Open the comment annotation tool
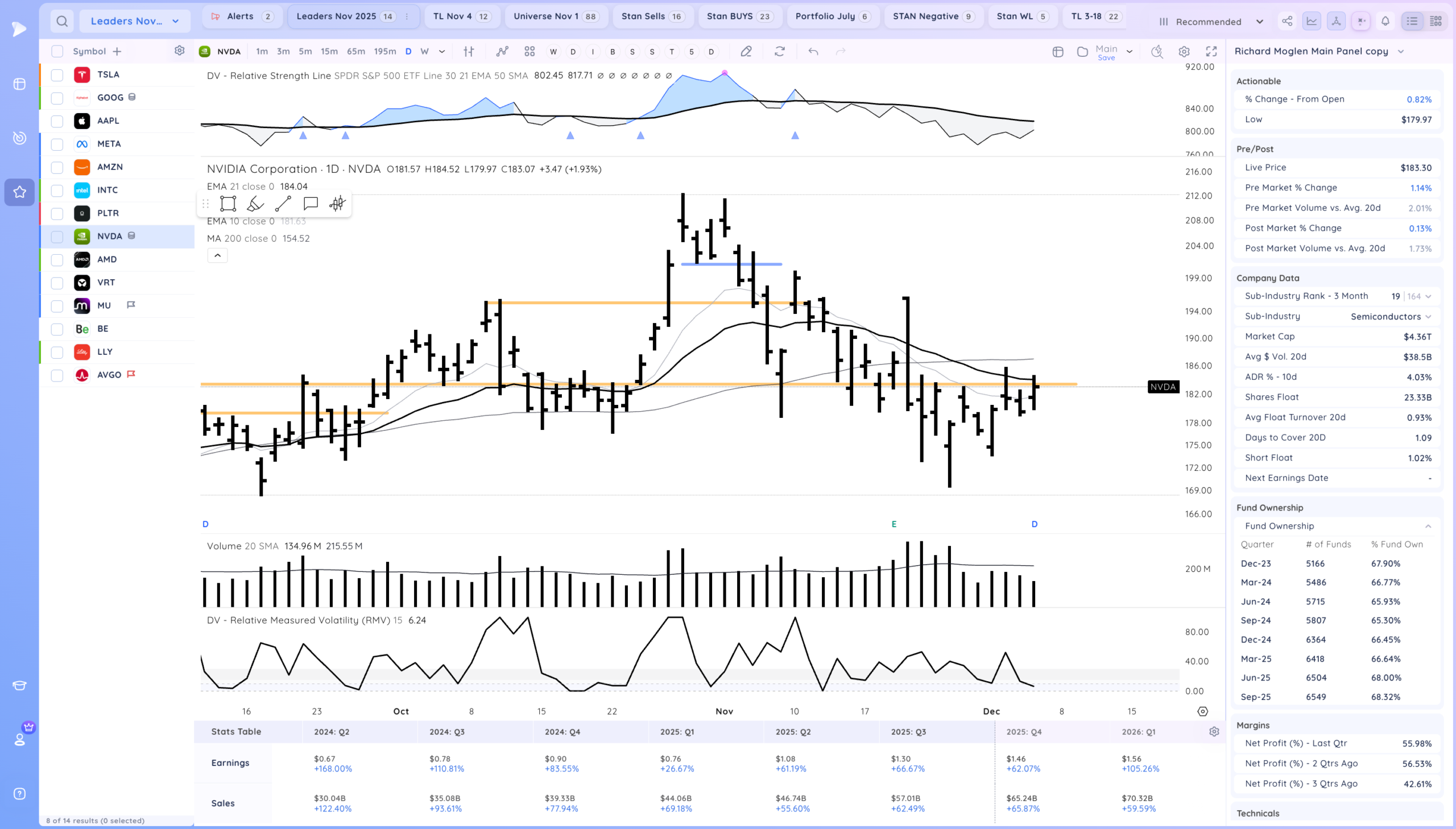1456x829 pixels. (311, 204)
